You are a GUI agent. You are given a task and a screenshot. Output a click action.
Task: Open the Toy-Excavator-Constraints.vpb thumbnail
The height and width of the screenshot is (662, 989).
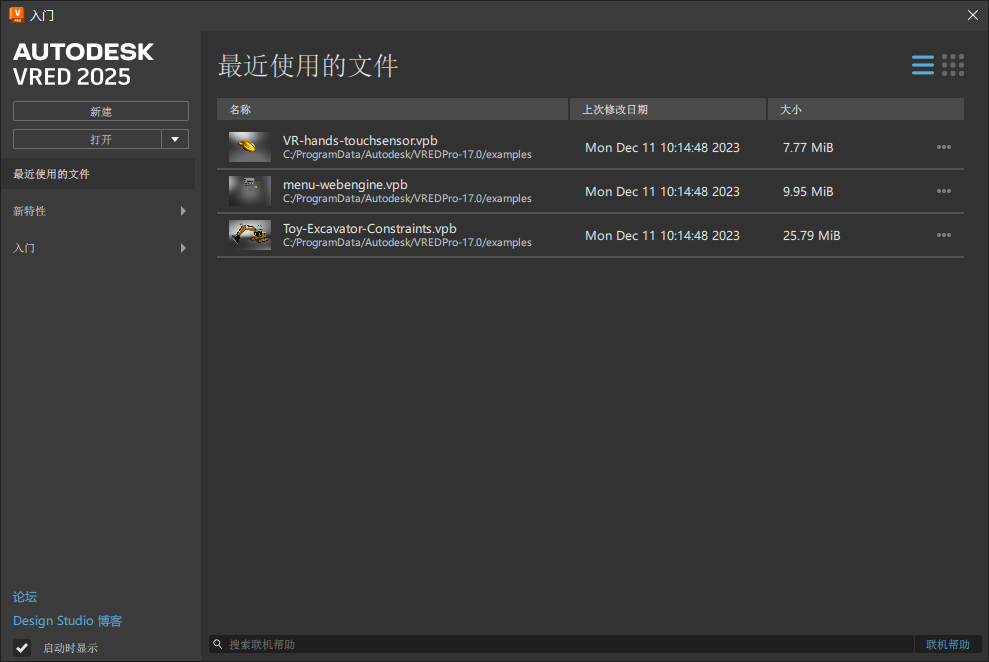click(250, 235)
